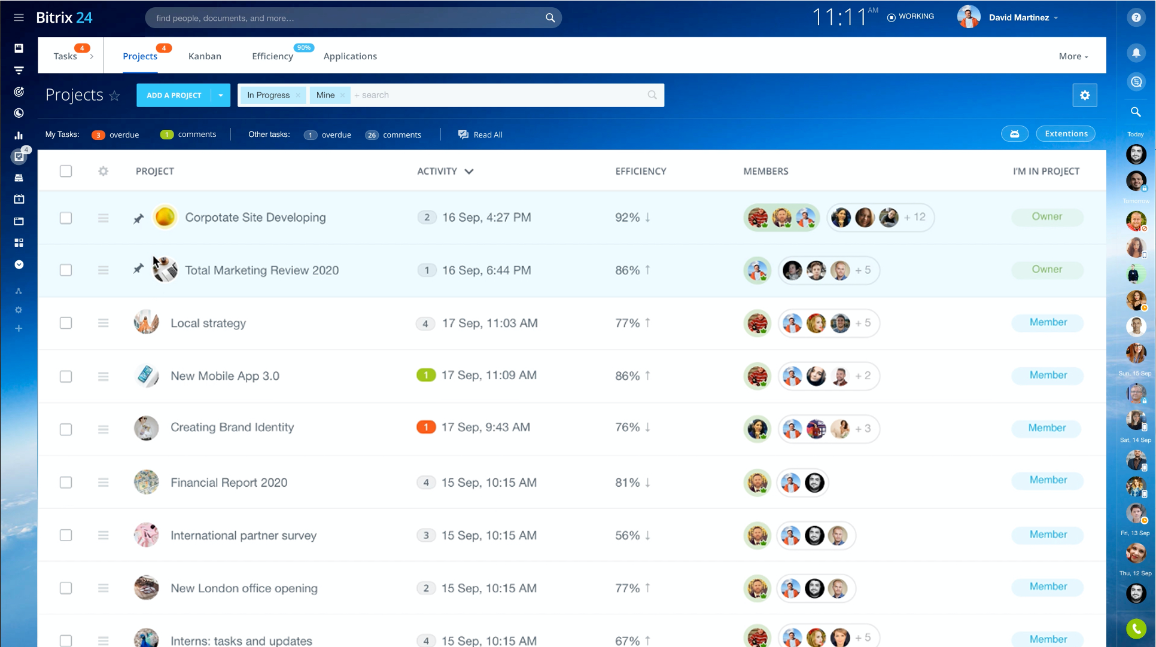Open the Applications tab
The width and height of the screenshot is (1156, 647).
pos(350,56)
